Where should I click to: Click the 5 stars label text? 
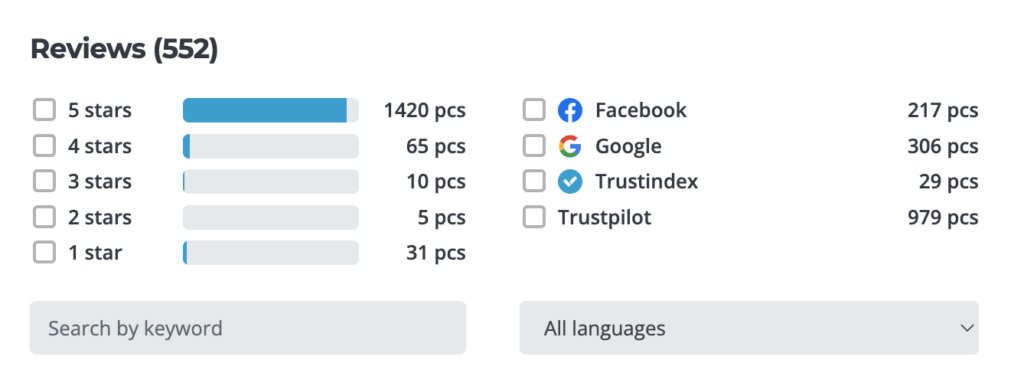coord(100,110)
